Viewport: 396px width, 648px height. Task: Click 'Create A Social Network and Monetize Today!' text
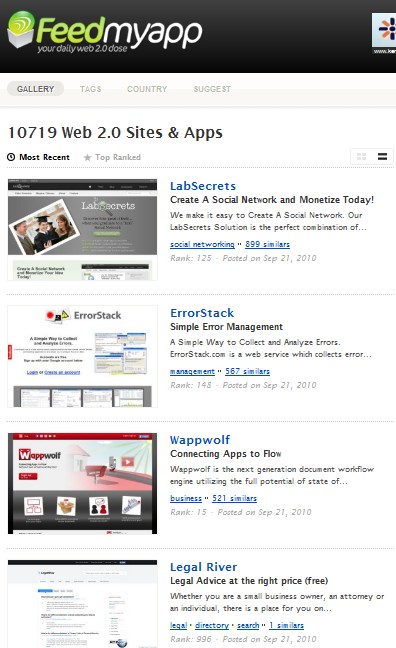272,200
